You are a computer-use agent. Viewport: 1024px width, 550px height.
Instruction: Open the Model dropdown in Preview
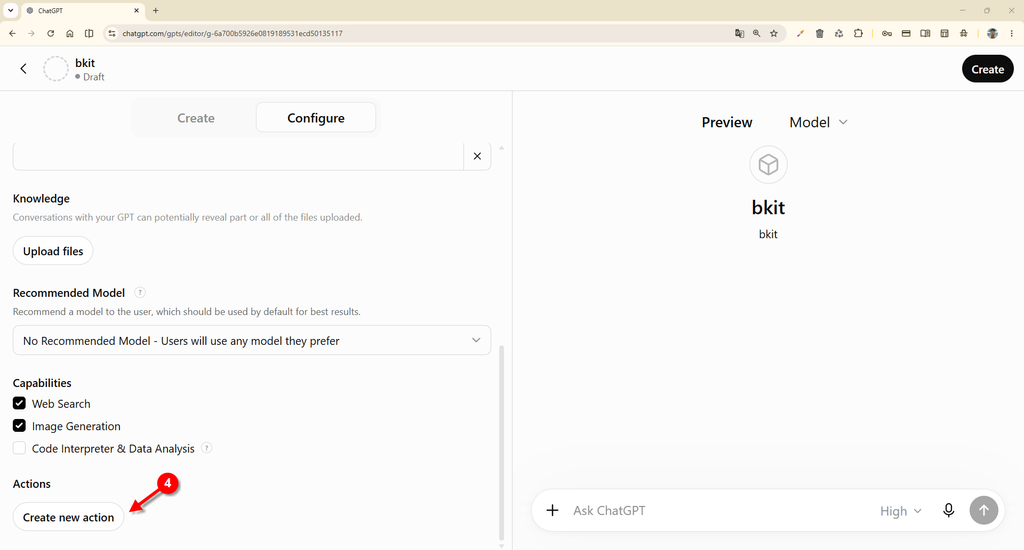pos(818,122)
